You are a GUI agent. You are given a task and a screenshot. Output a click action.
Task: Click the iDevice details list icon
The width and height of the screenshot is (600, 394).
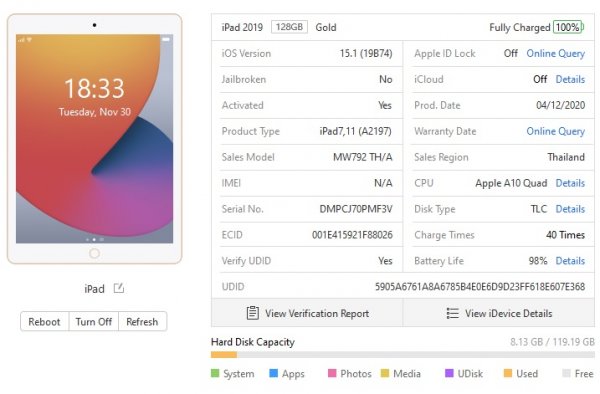coord(452,313)
